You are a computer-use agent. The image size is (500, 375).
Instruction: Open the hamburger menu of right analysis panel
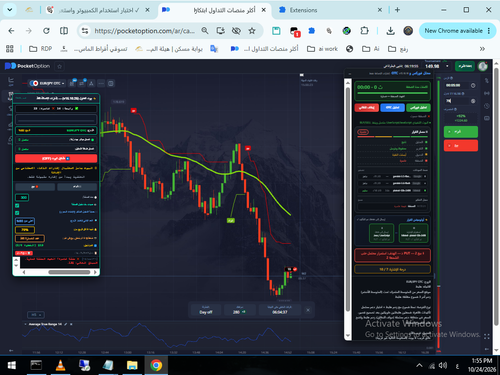click(x=349, y=73)
